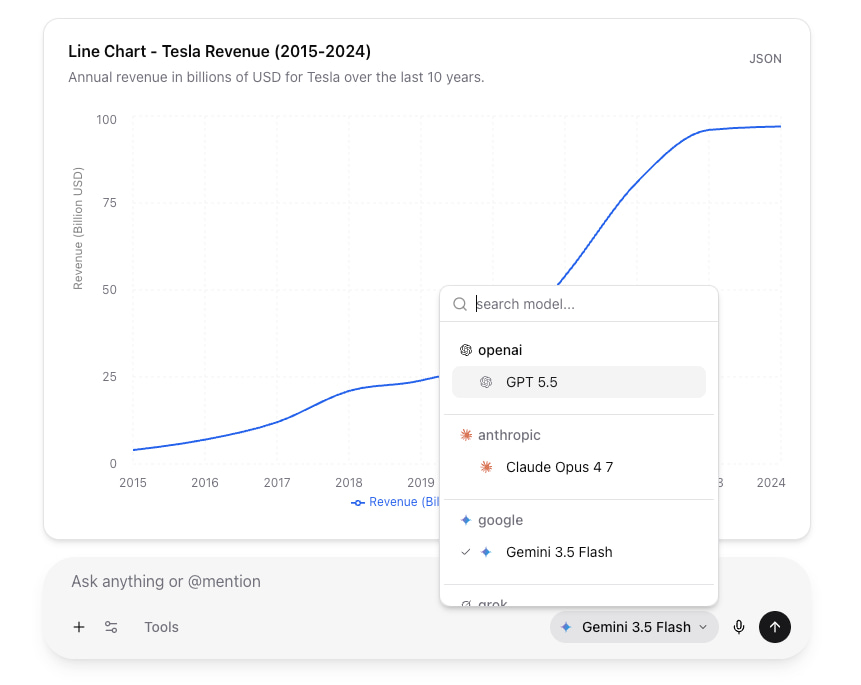This screenshot has height=685, width=861.
Task: Click the 75 y-axis value
Action: click(x=109, y=203)
